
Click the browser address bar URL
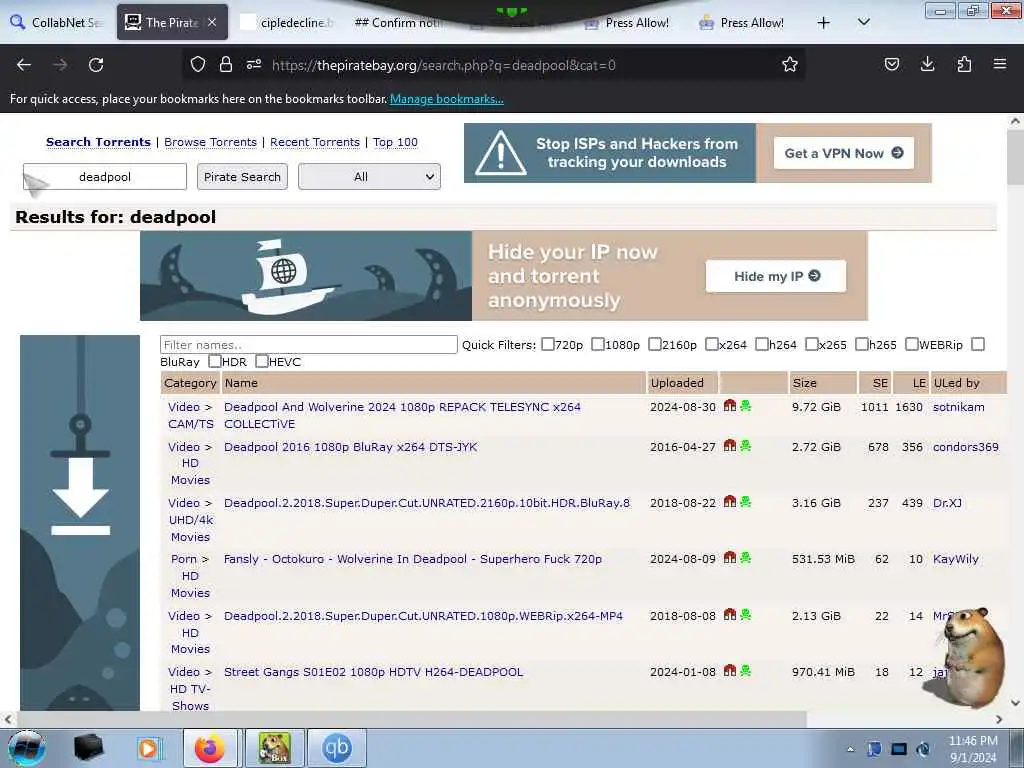coord(444,65)
